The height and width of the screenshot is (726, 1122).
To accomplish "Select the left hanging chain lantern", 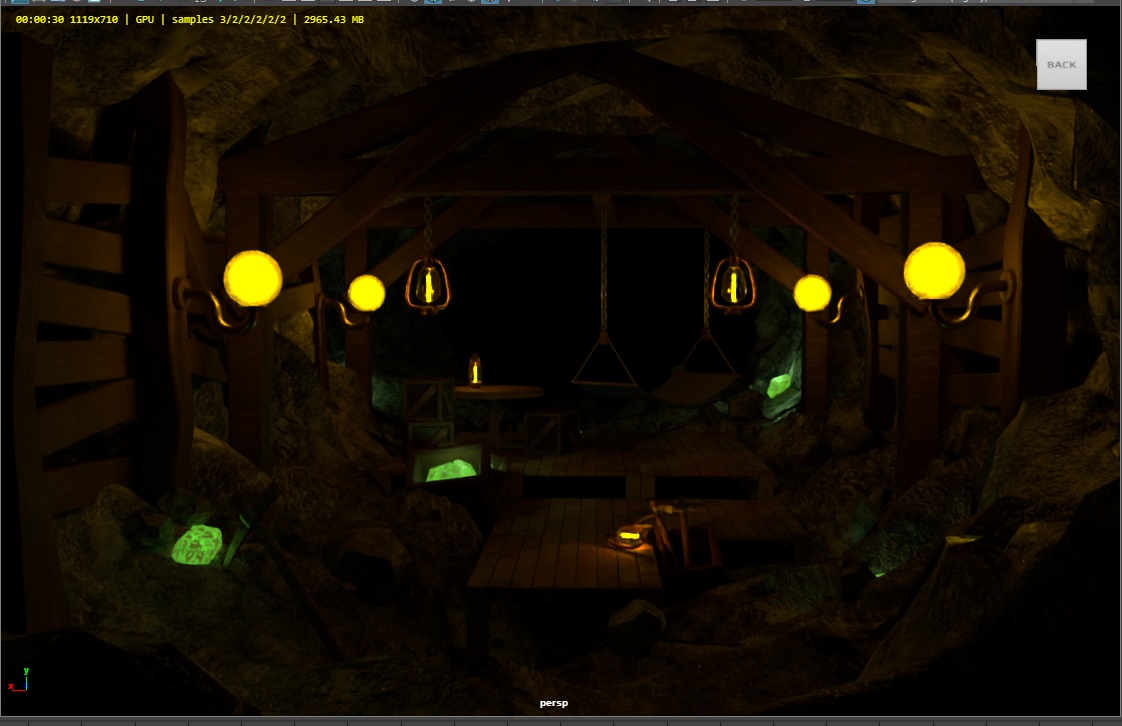I will click(x=428, y=285).
